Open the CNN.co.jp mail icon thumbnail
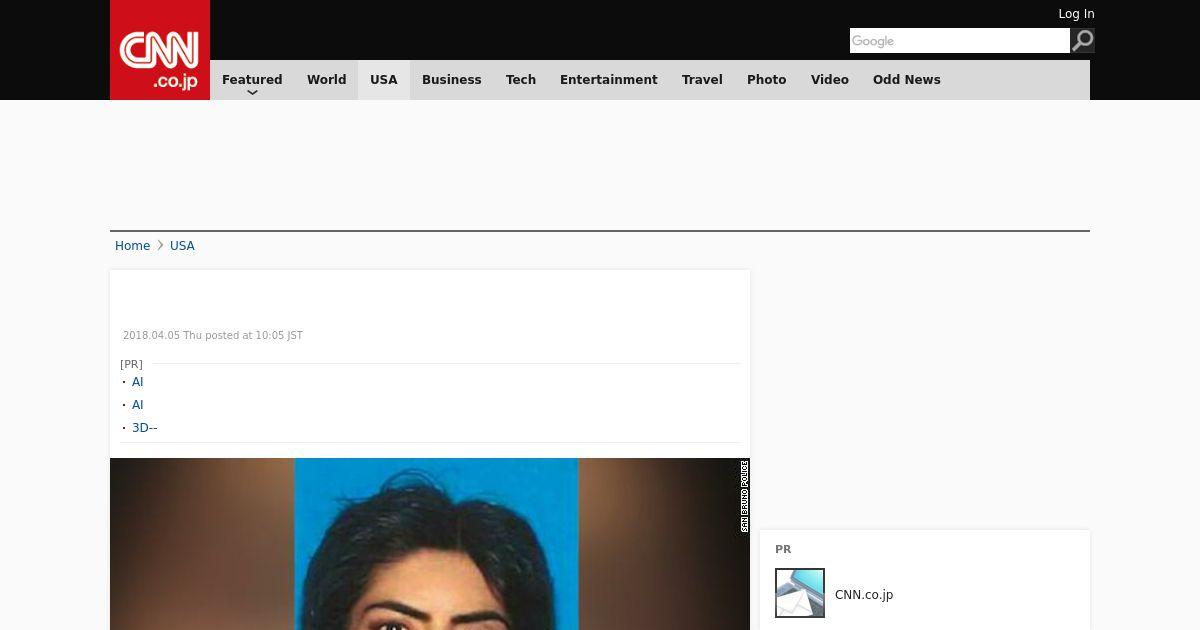1200x630 pixels. click(800, 593)
